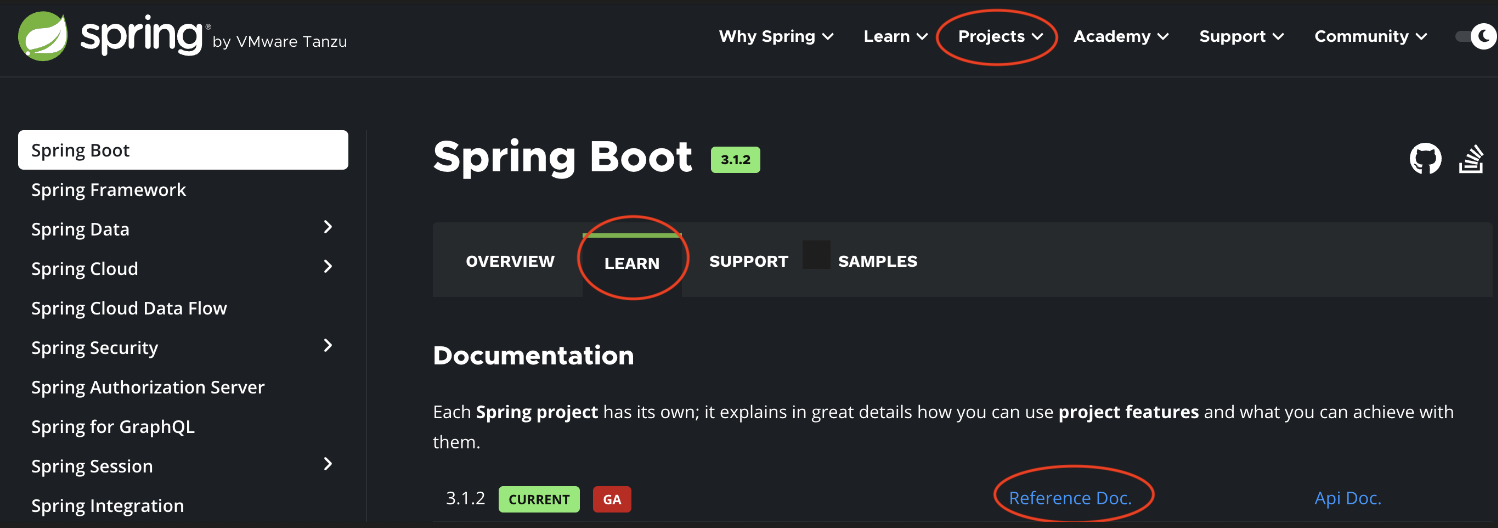Select Spring Security in the sidebar
This screenshot has height=528, width=1498.
click(94, 348)
